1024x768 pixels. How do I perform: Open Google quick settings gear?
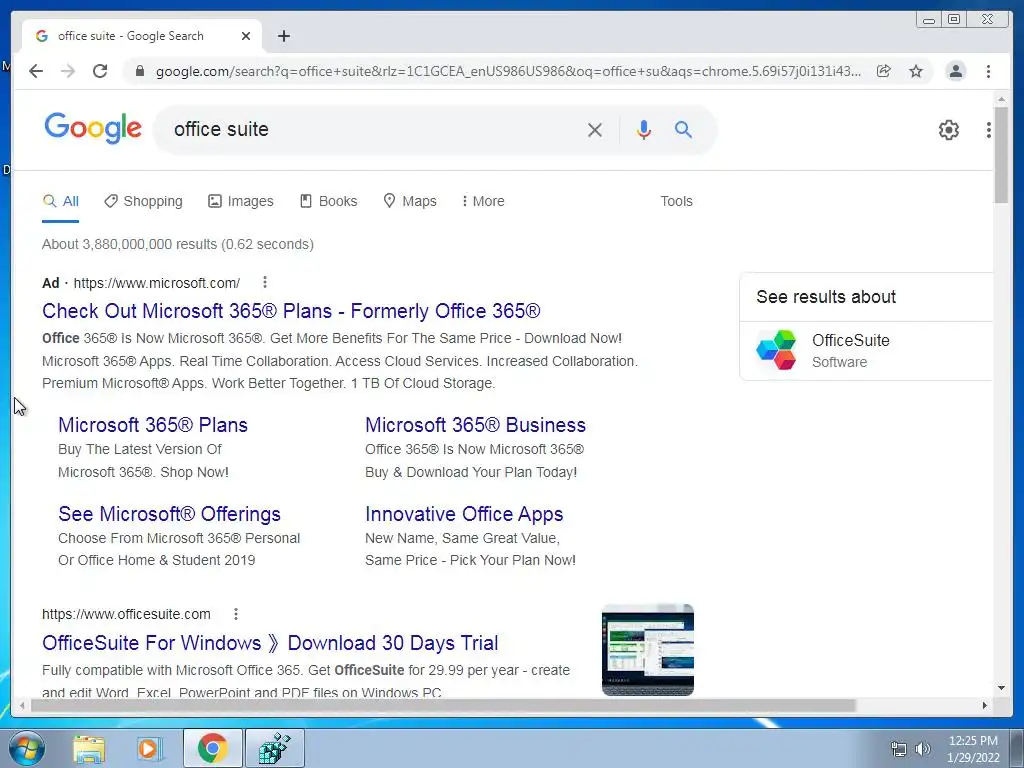[948, 130]
